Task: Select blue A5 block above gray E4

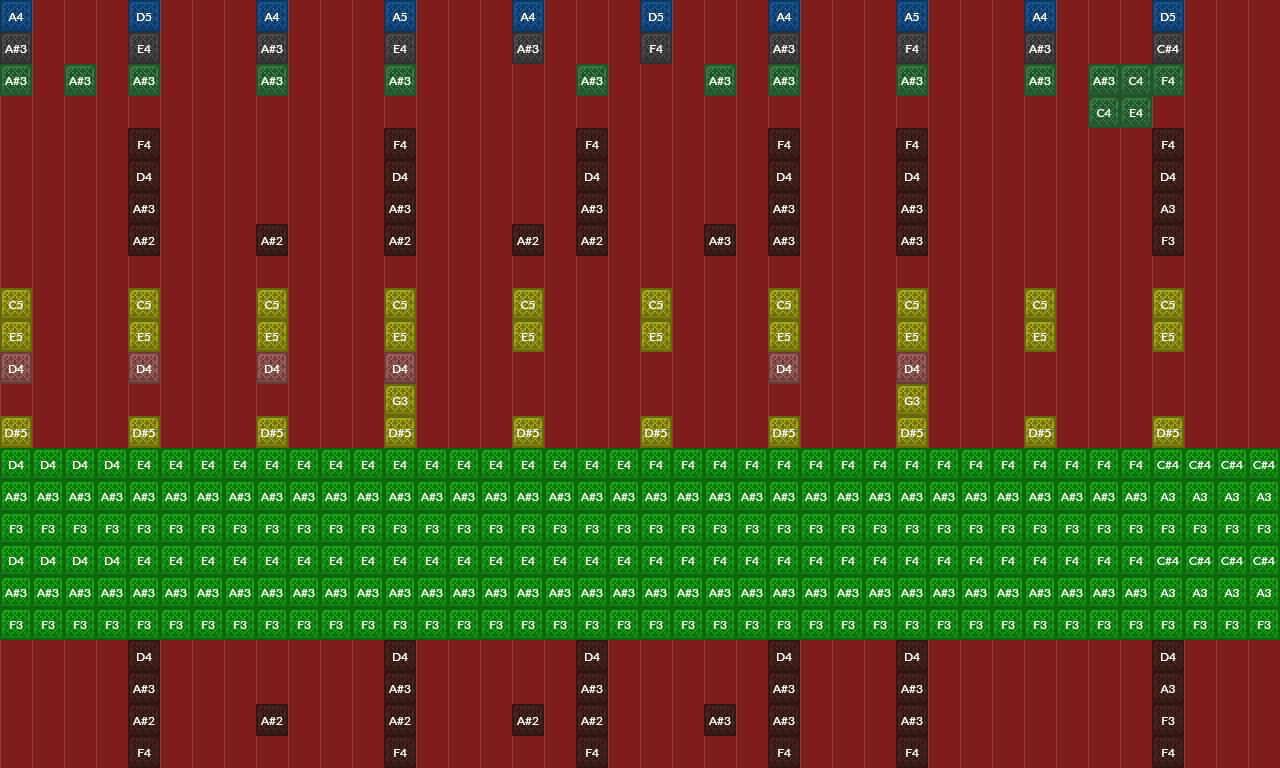Action: point(400,17)
